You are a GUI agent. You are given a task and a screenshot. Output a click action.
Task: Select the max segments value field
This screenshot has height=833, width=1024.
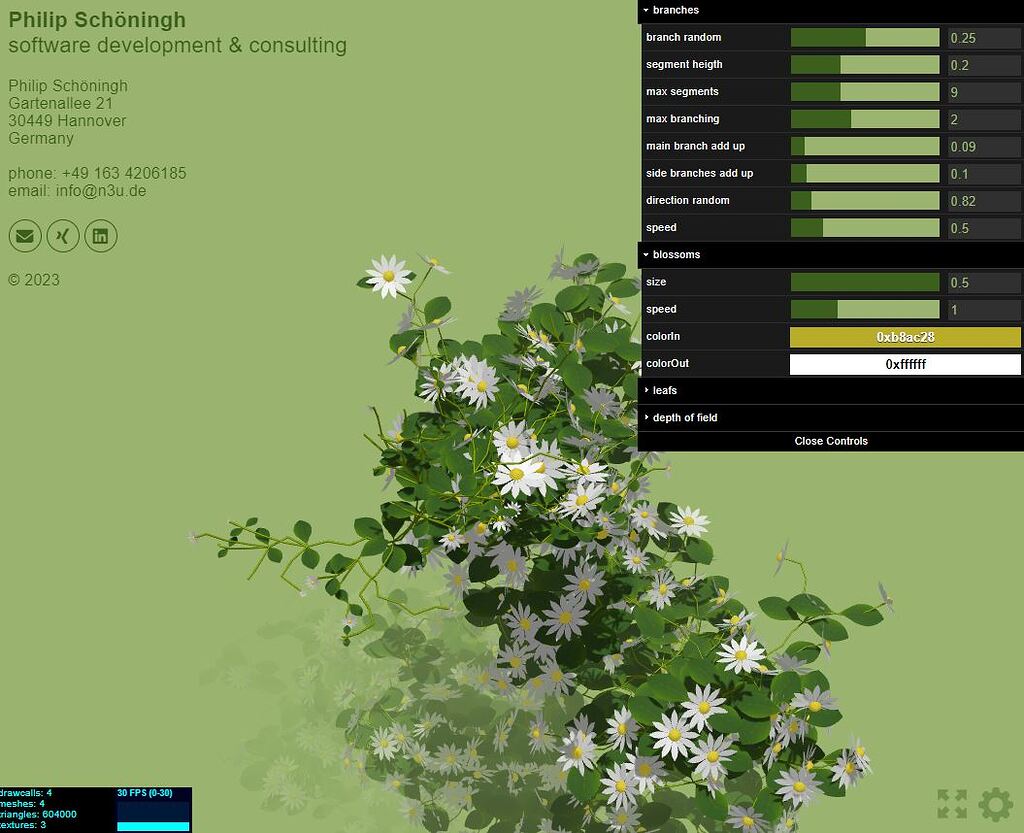[x=984, y=91]
